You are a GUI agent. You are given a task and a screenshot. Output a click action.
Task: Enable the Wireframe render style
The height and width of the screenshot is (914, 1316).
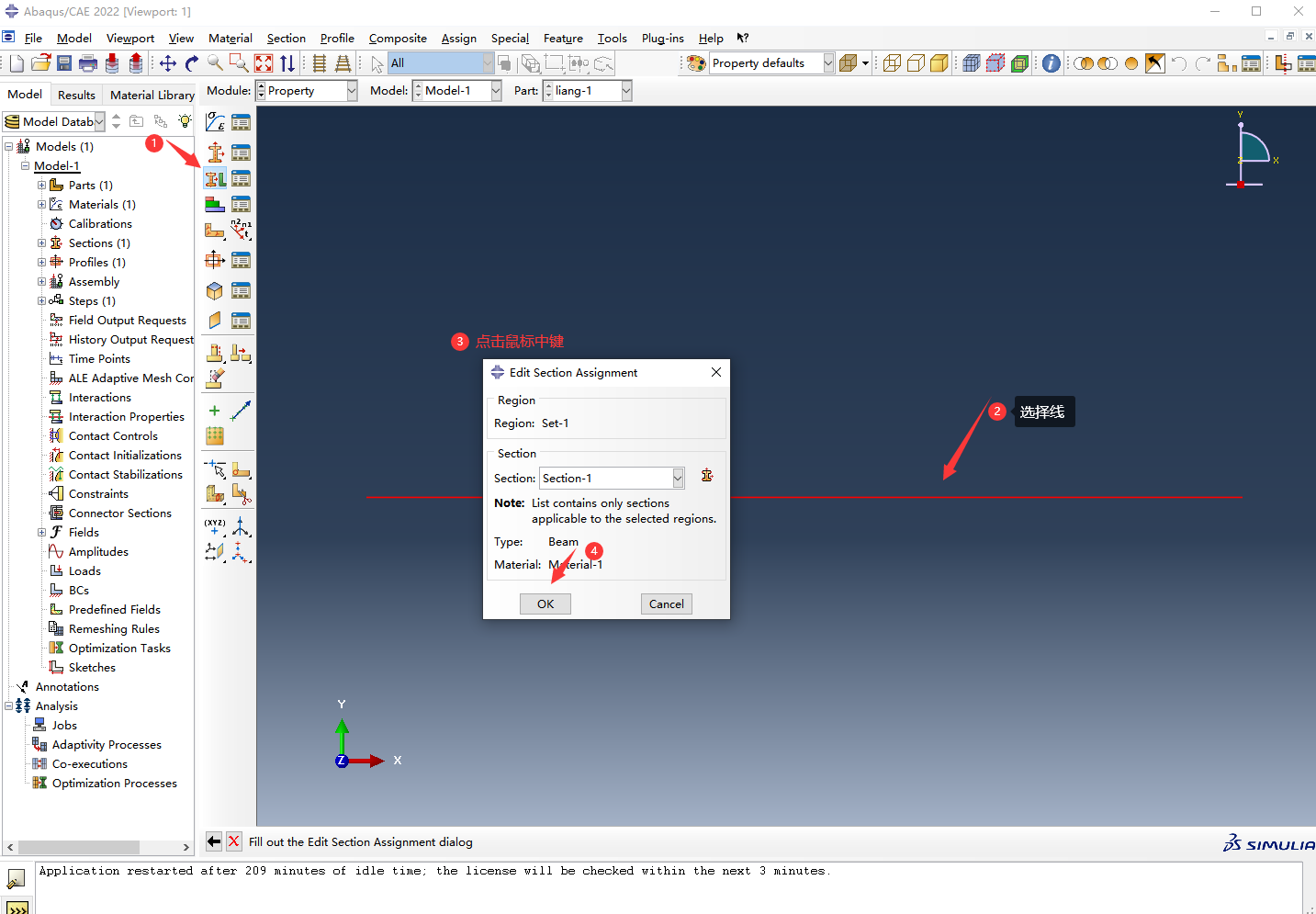[891, 63]
